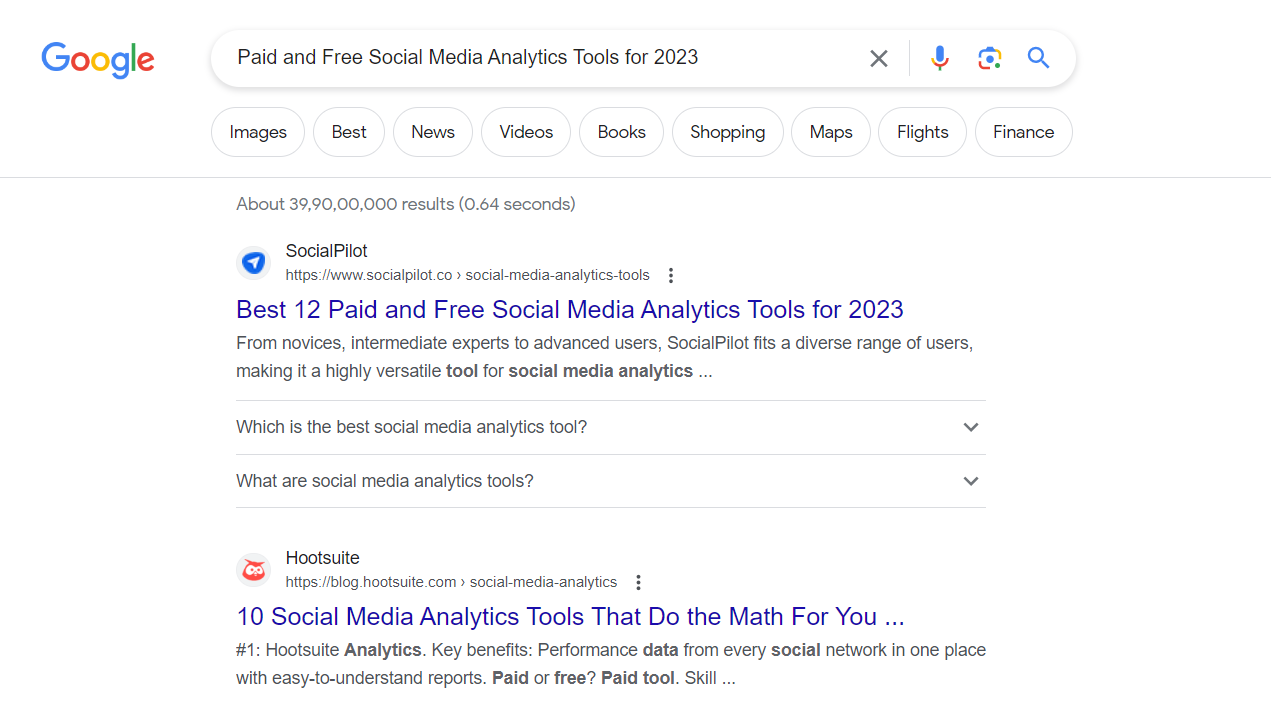Screen dimensions: 1271x710
Task: Open "10 Social Media Analytics Tools" Hootsuite link
Action: pyautogui.click(x=570, y=616)
